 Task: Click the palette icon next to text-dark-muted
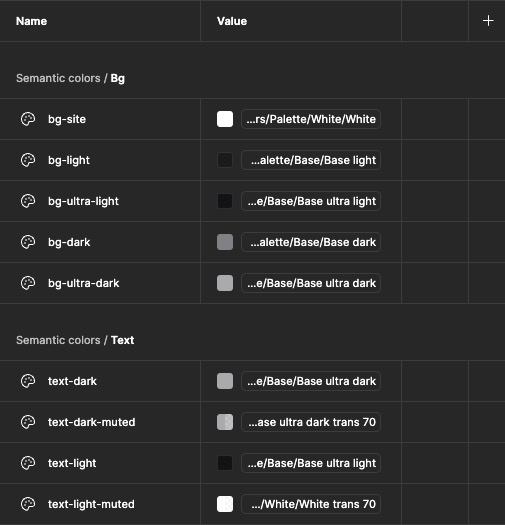[28, 422]
